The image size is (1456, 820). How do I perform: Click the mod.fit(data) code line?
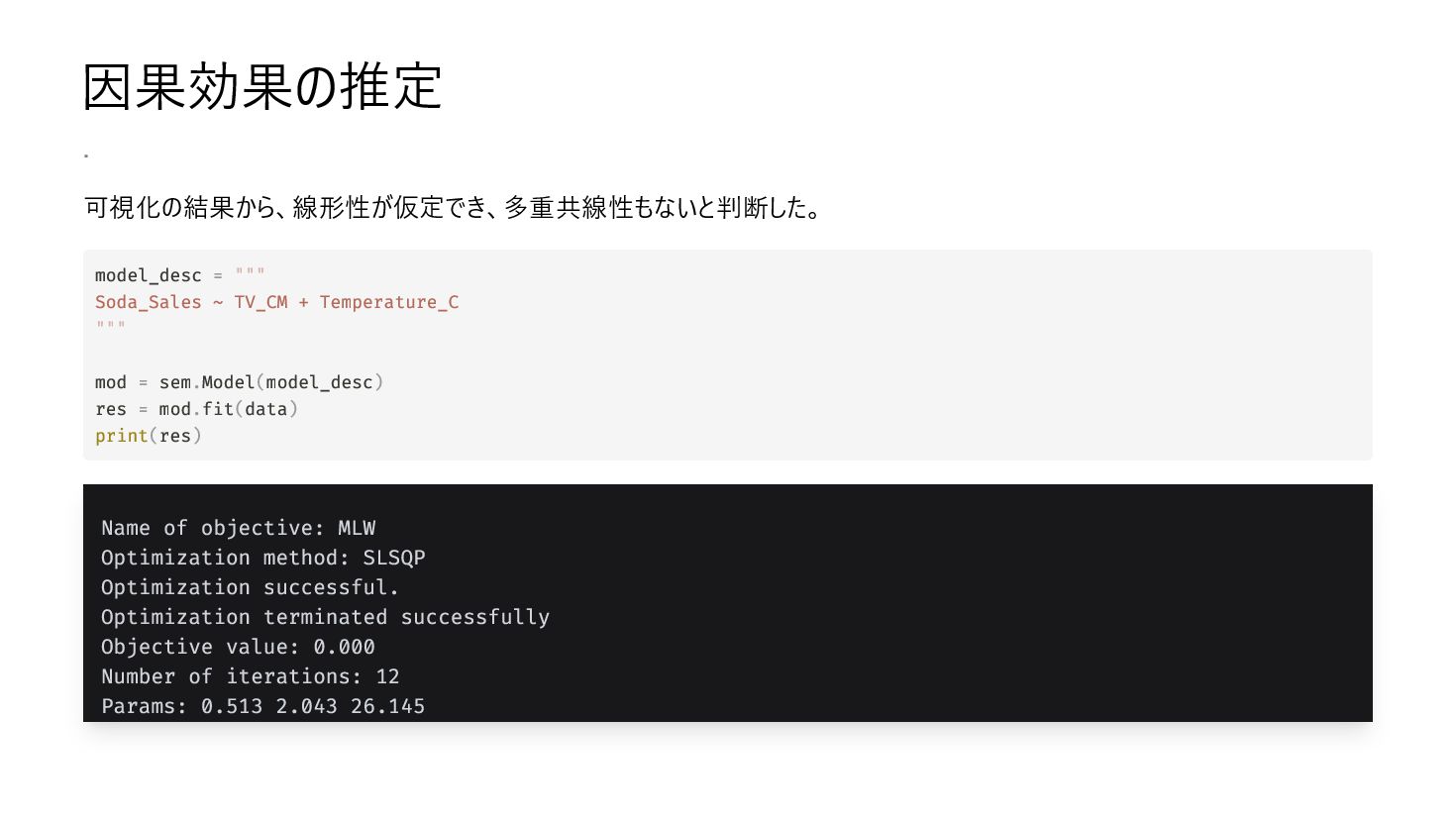click(x=197, y=409)
